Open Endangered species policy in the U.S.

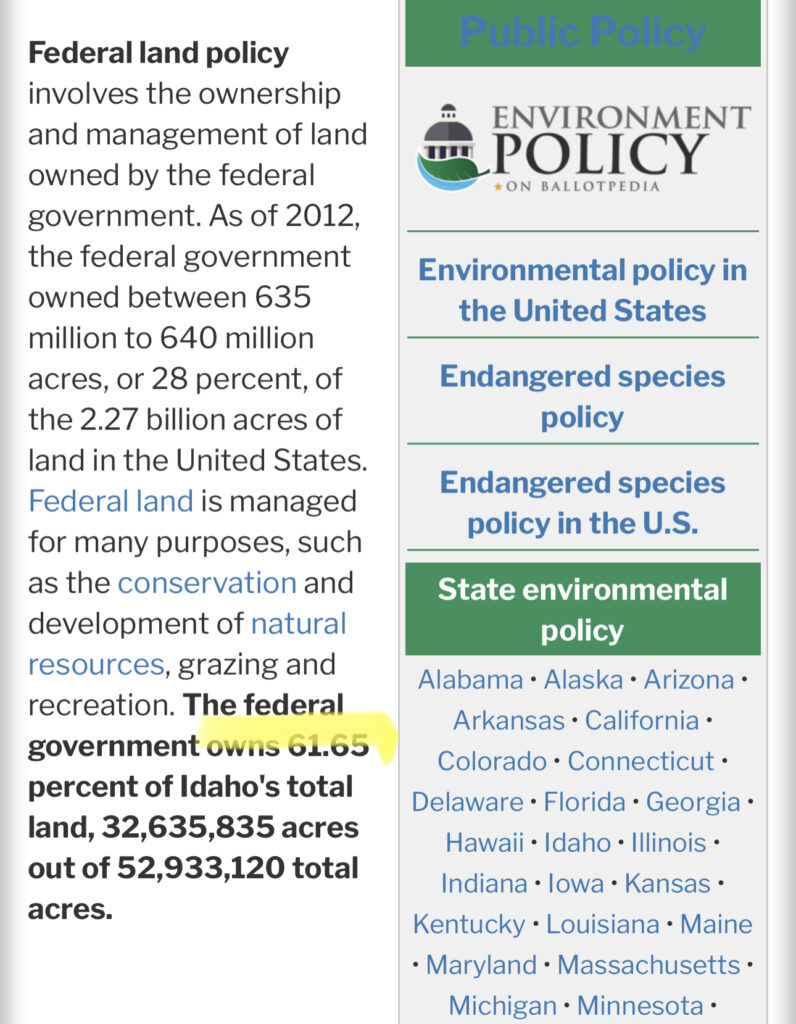[582, 502]
